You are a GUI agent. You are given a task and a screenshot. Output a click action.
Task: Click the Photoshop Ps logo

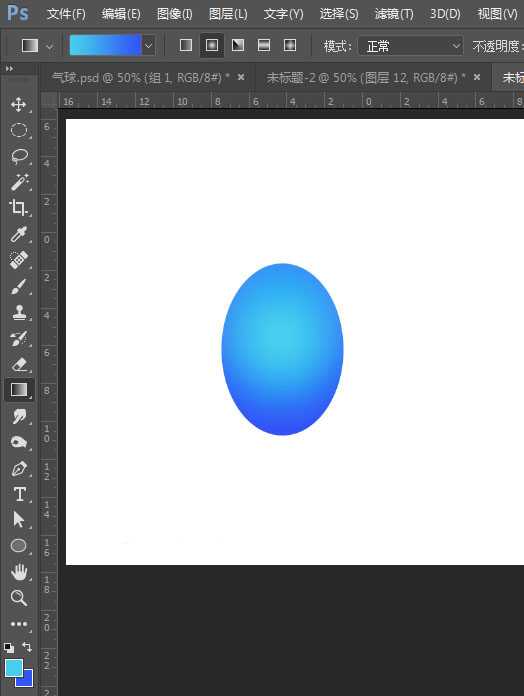[x=18, y=13]
